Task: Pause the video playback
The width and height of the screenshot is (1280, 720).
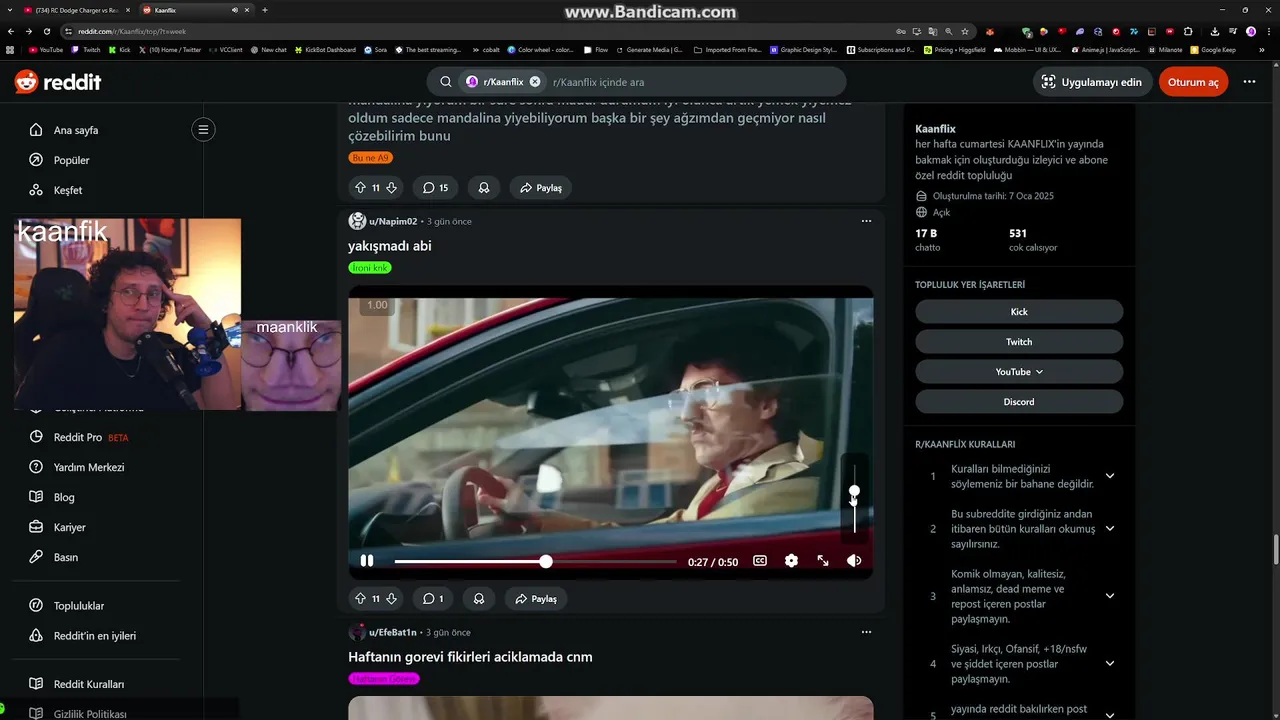Action: coord(367,561)
